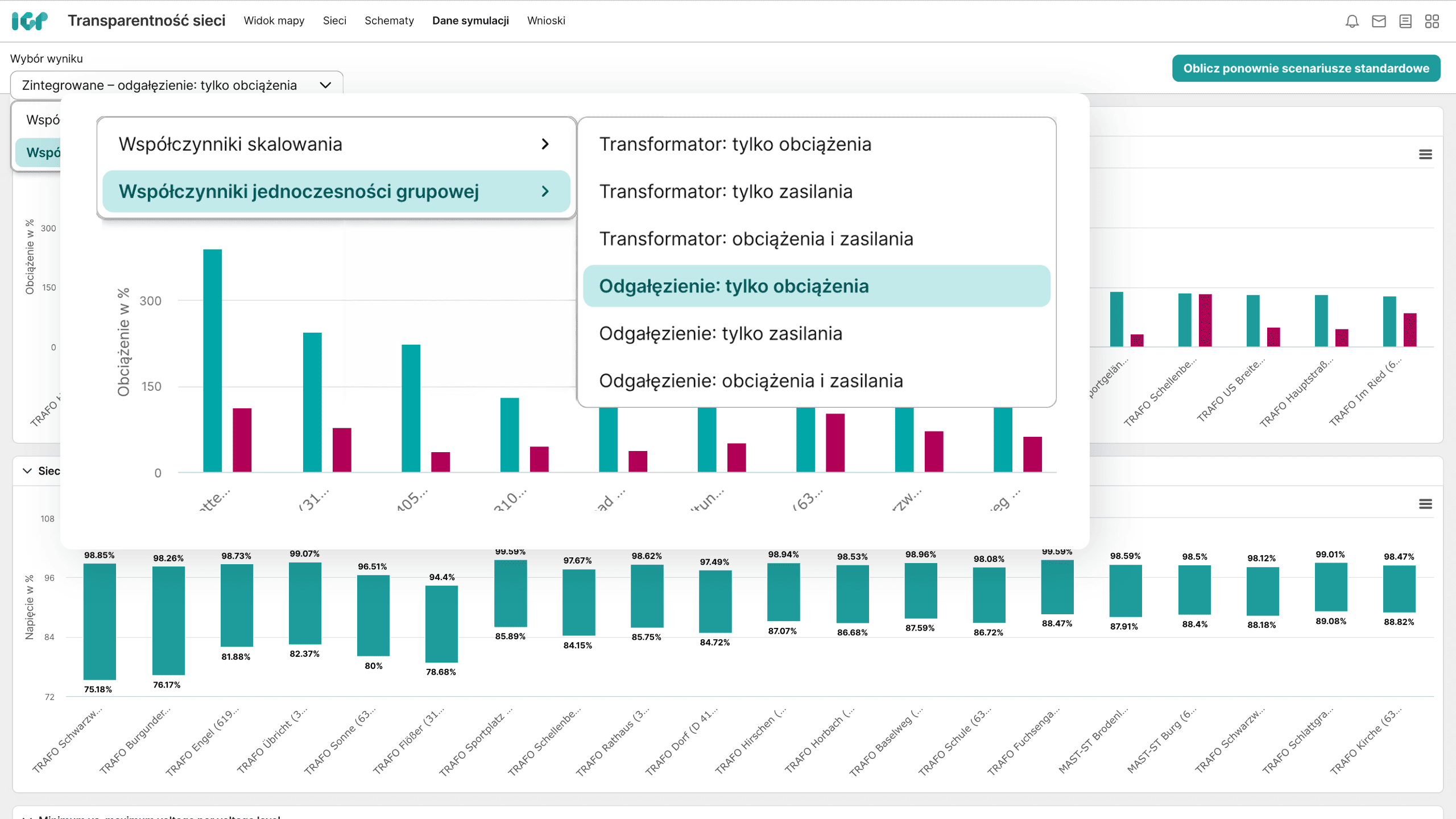Go to Wnioski page link
The image size is (1456, 819).
[545, 21]
